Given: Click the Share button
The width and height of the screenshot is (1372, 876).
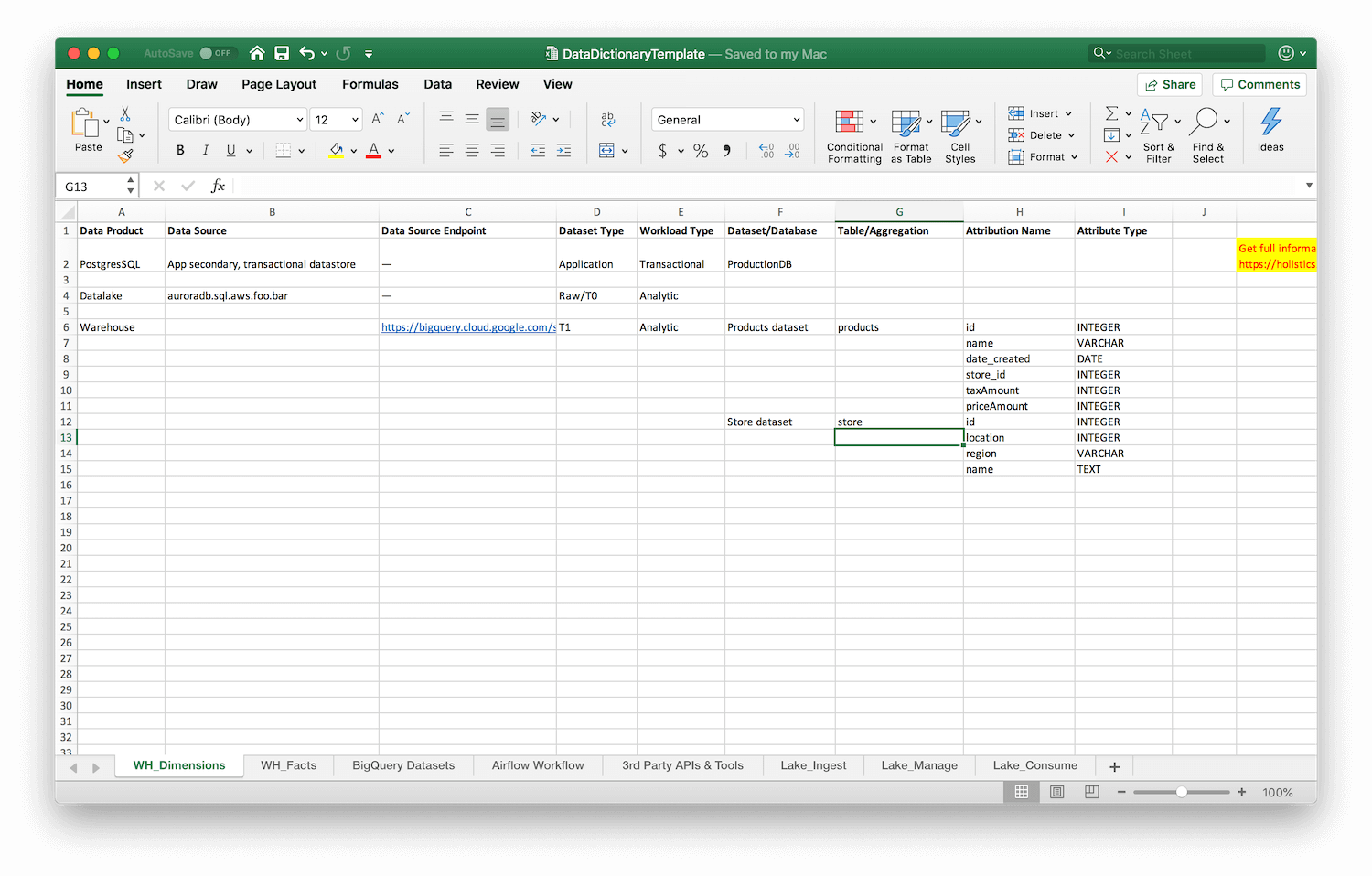Looking at the screenshot, I should click(1170, 84).
